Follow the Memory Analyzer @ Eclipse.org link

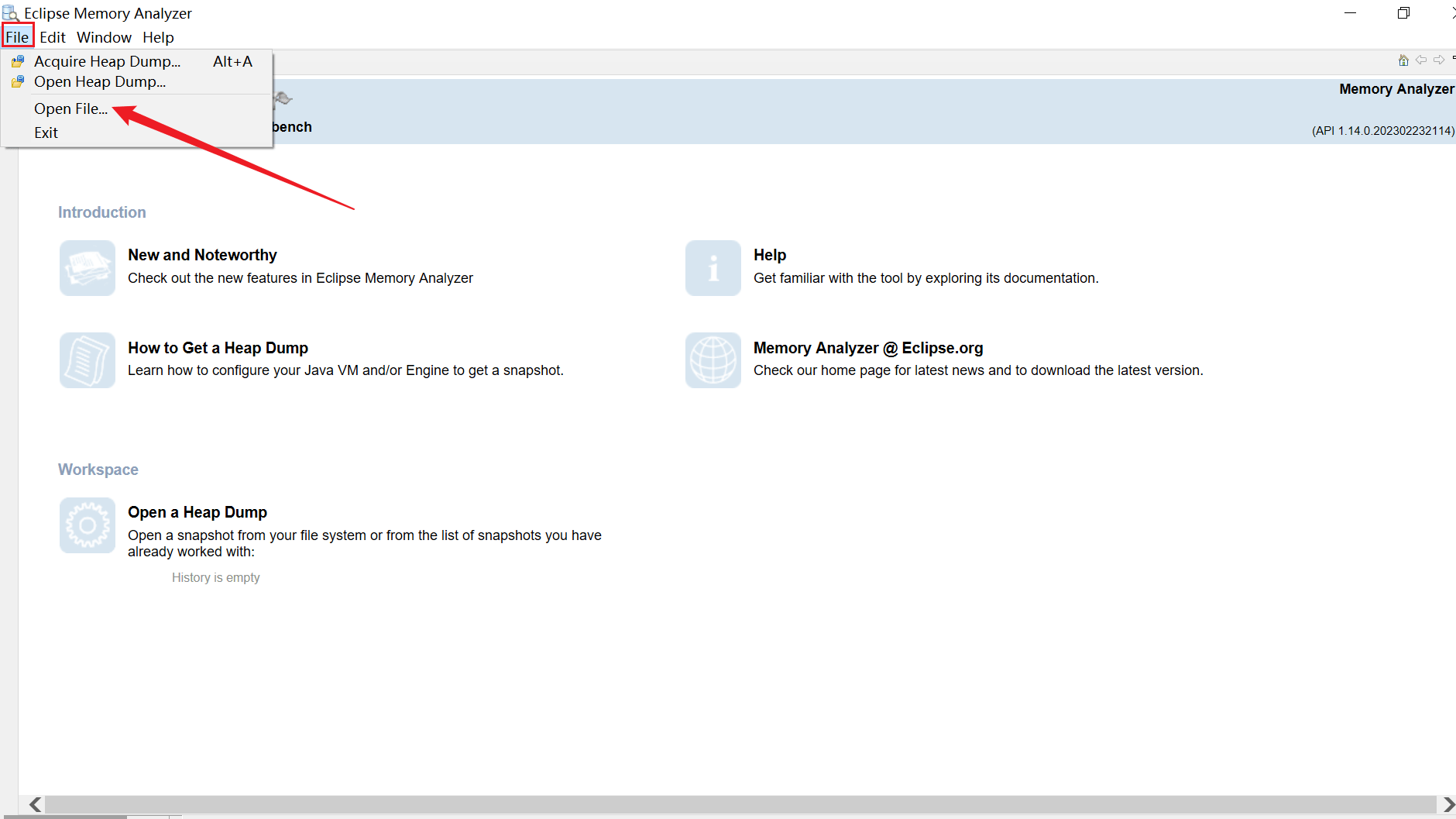coord(867,348)
